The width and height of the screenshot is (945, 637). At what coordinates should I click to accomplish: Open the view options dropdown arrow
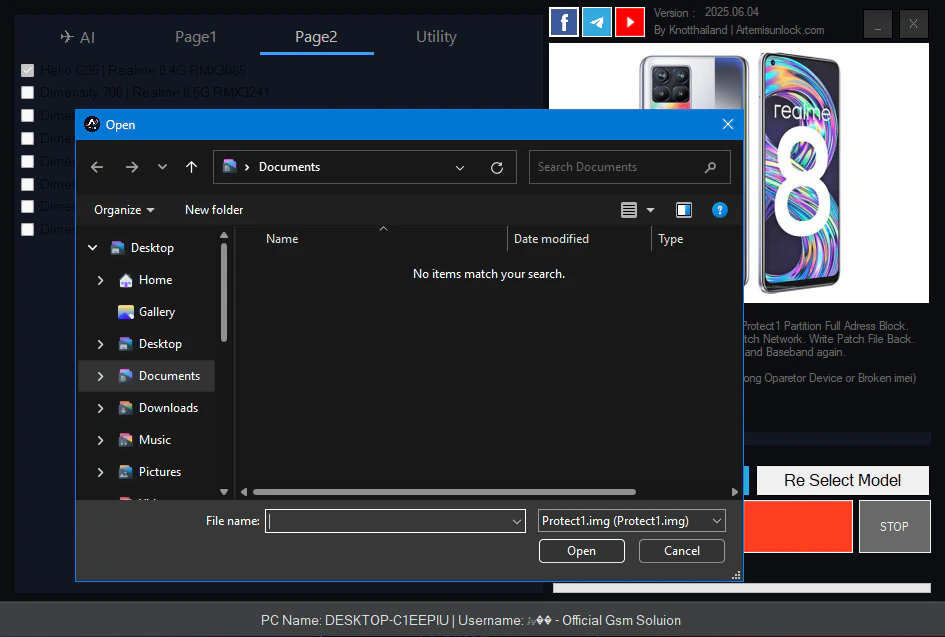pyautogui.click(x=650, y=210)
